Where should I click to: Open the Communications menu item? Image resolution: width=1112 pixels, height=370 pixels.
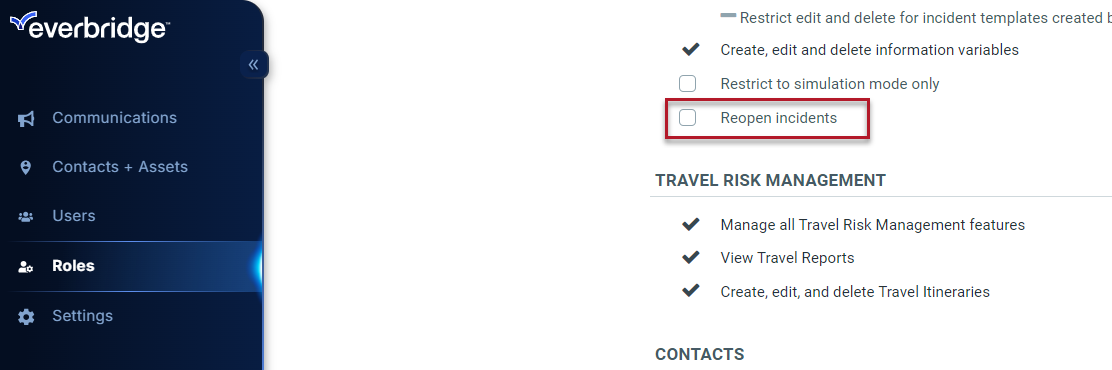[114, 118]
